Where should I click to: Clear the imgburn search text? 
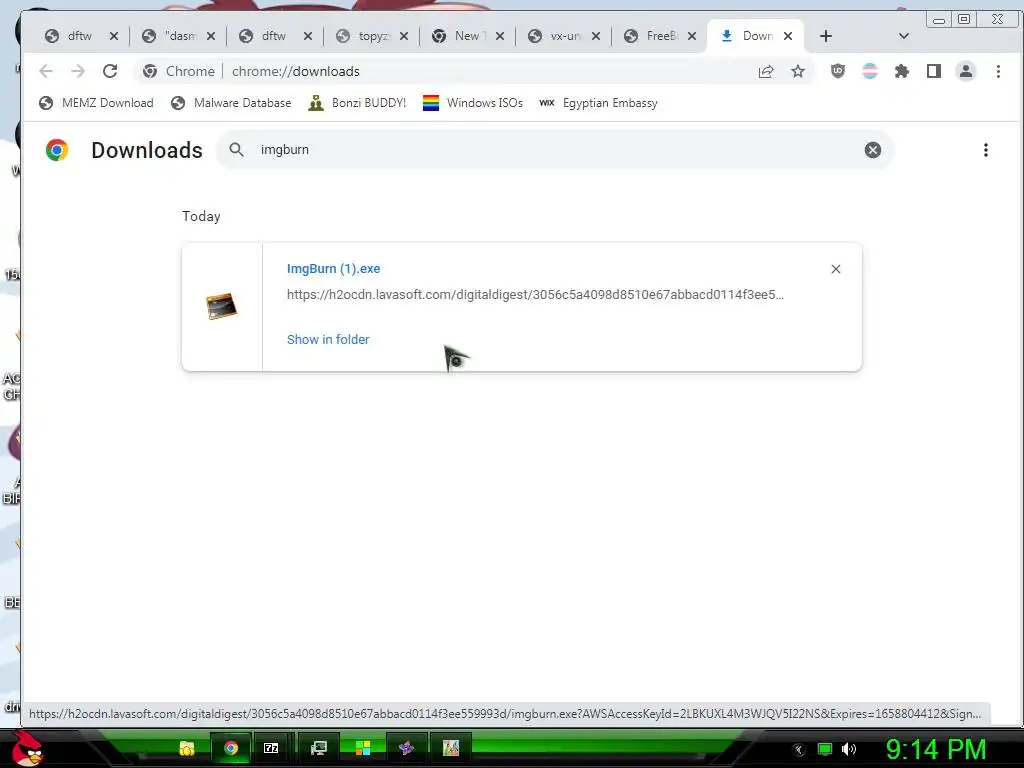[x=872, y=150]
